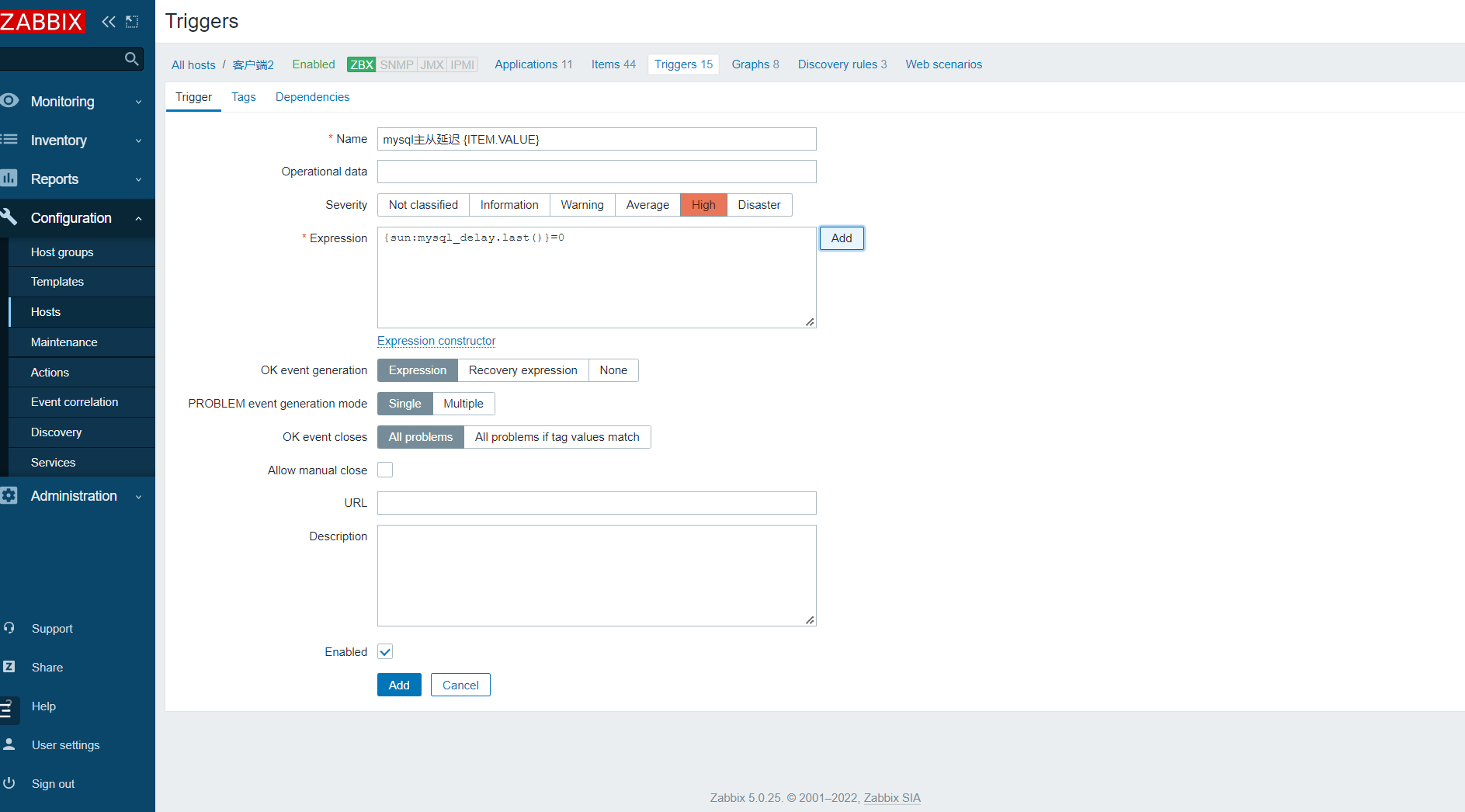This screenshot has height=812, width=1465.
Task: Click the URL input field
Action: click(597, 503)
